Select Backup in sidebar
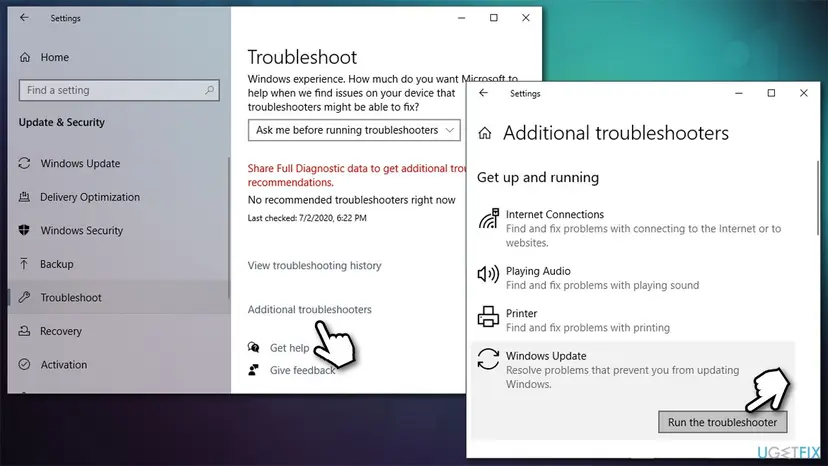828x466 pixels. pos(57,264)
